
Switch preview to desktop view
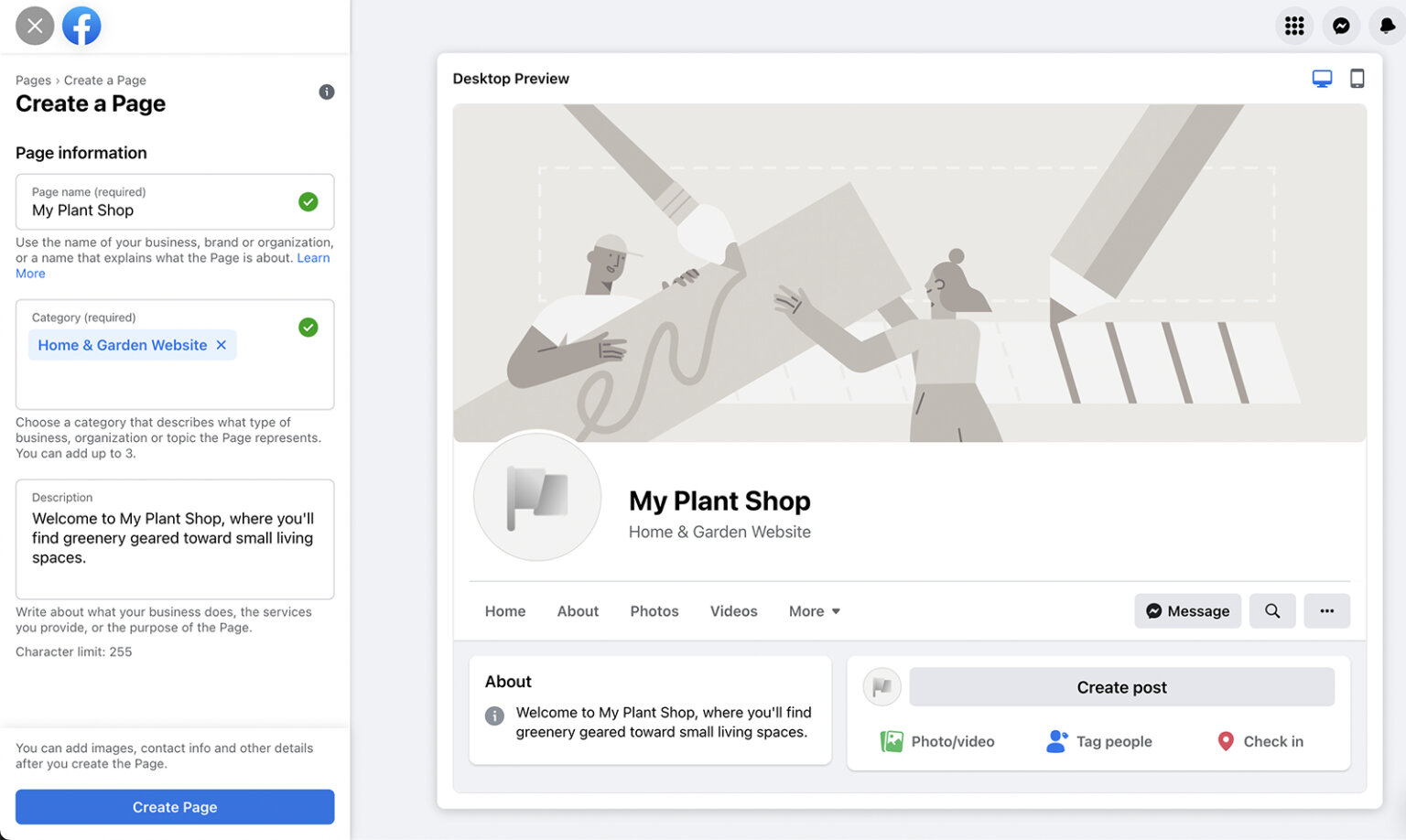[1322, 78]
